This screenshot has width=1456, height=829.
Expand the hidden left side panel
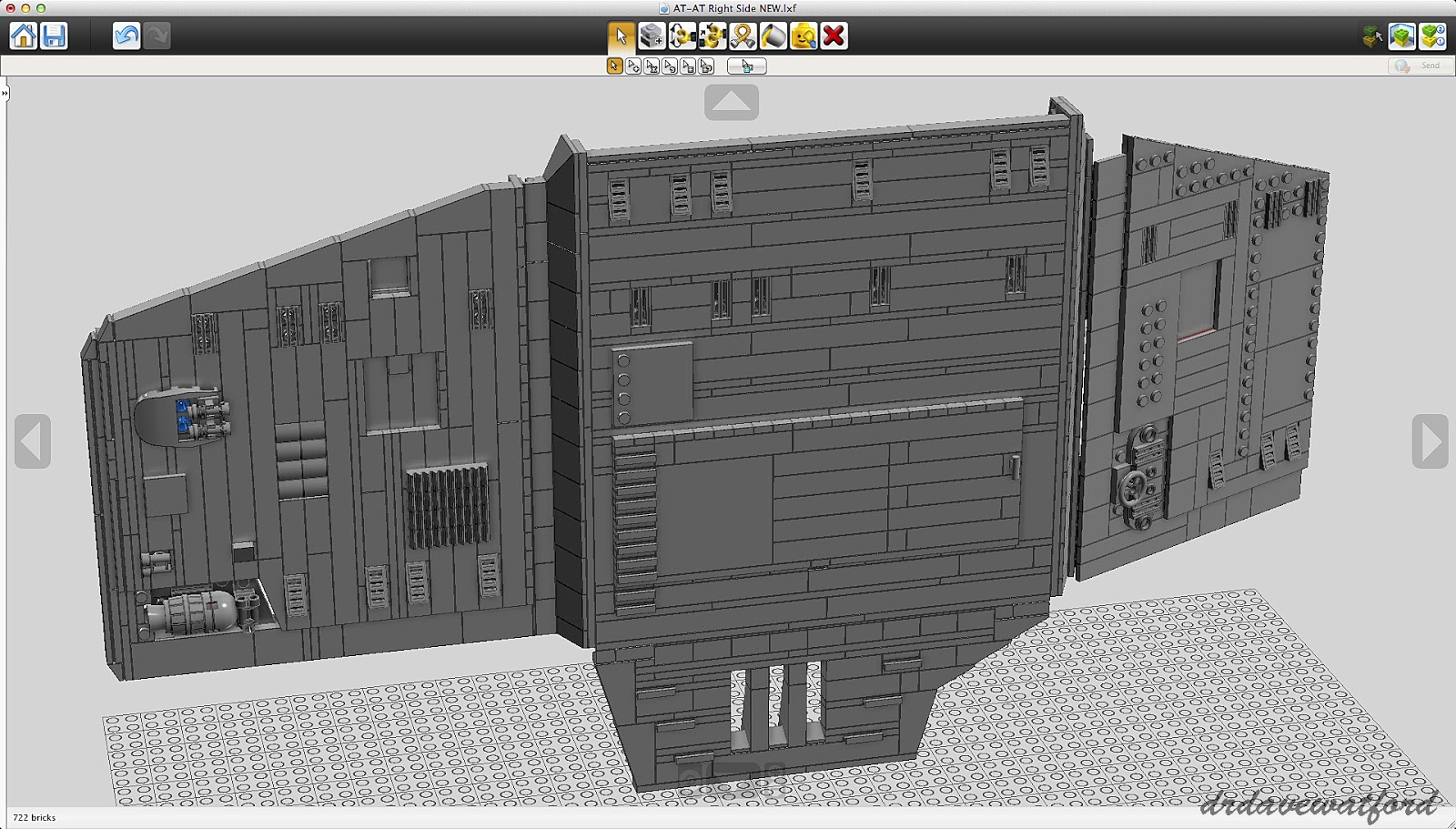[x=7, y=93]
